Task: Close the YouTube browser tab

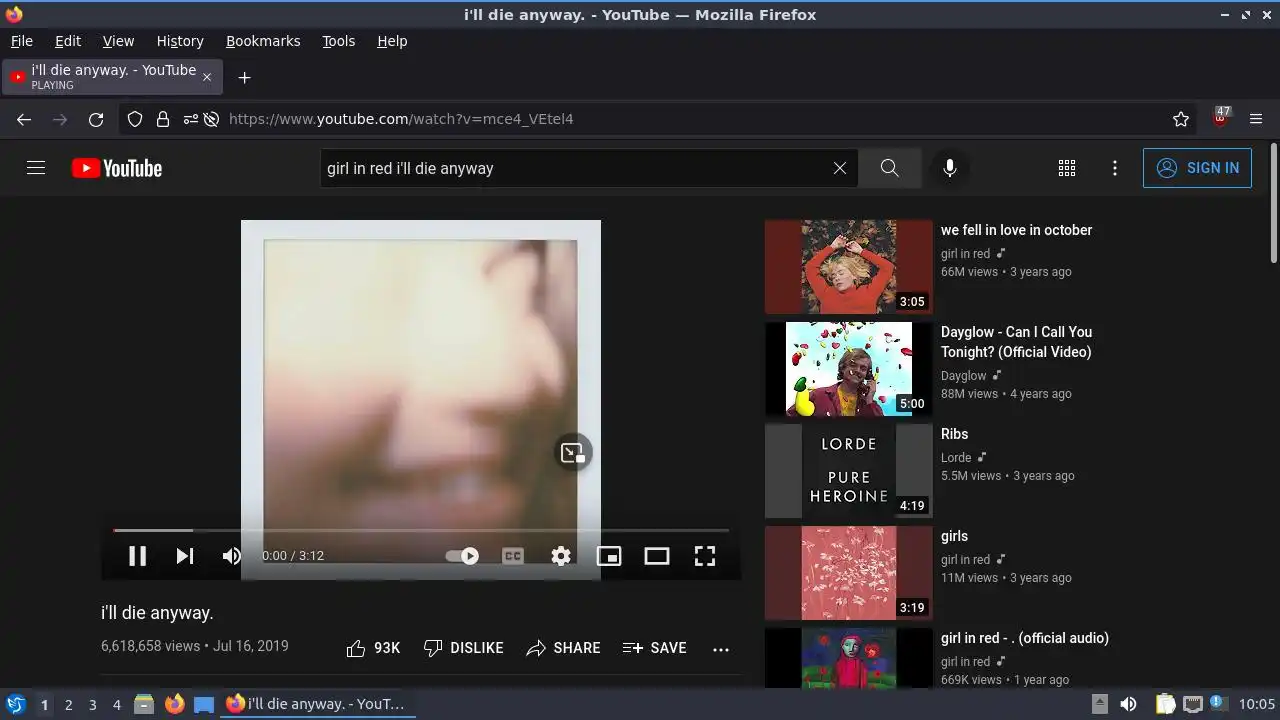Action: [207, 77]
